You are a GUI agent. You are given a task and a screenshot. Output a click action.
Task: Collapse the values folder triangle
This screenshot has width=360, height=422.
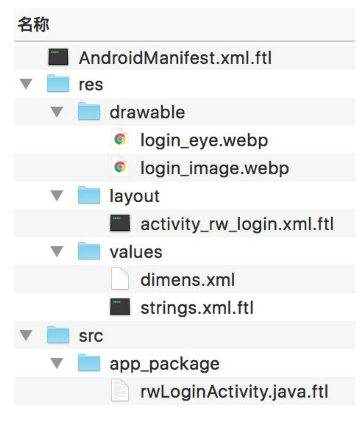[57, 251]
